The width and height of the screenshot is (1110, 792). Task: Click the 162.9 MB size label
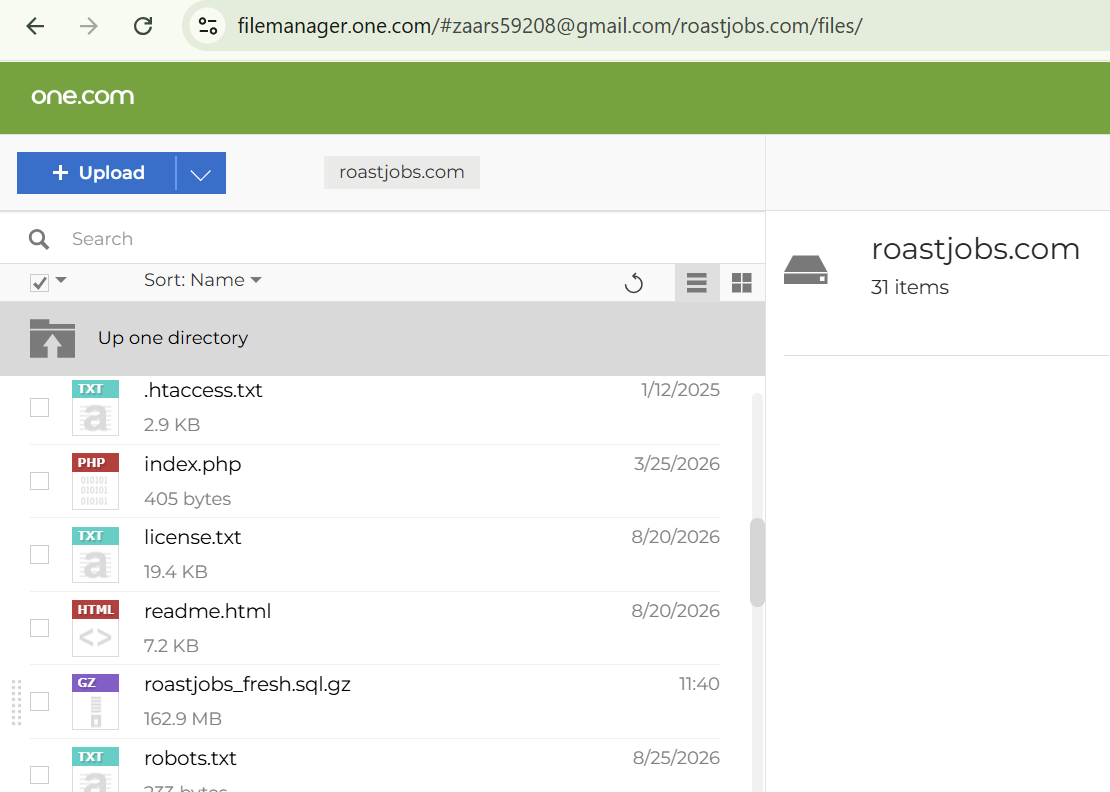[x=183, y=719]
